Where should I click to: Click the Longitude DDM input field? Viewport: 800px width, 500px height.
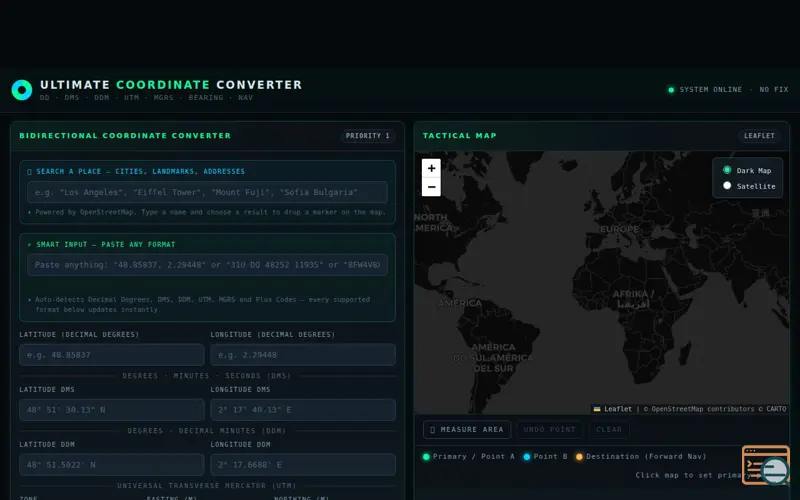[x=303, y=465]
